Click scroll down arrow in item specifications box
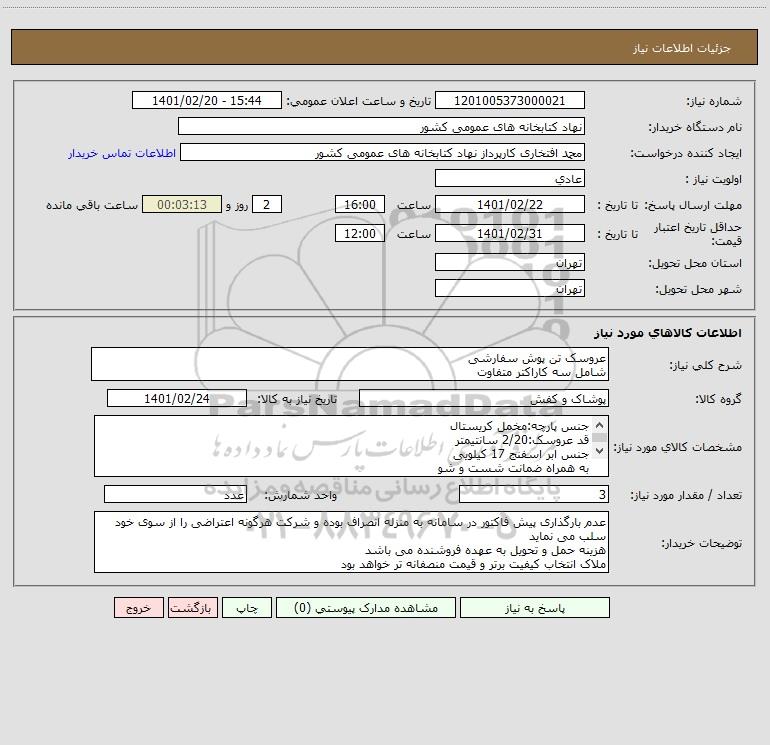770x745 pixels. tap(599, 450)
